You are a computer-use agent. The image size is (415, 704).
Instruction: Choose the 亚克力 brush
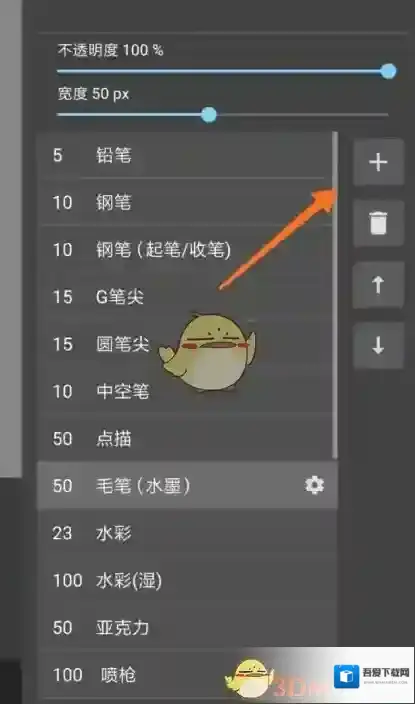[187, 628]
